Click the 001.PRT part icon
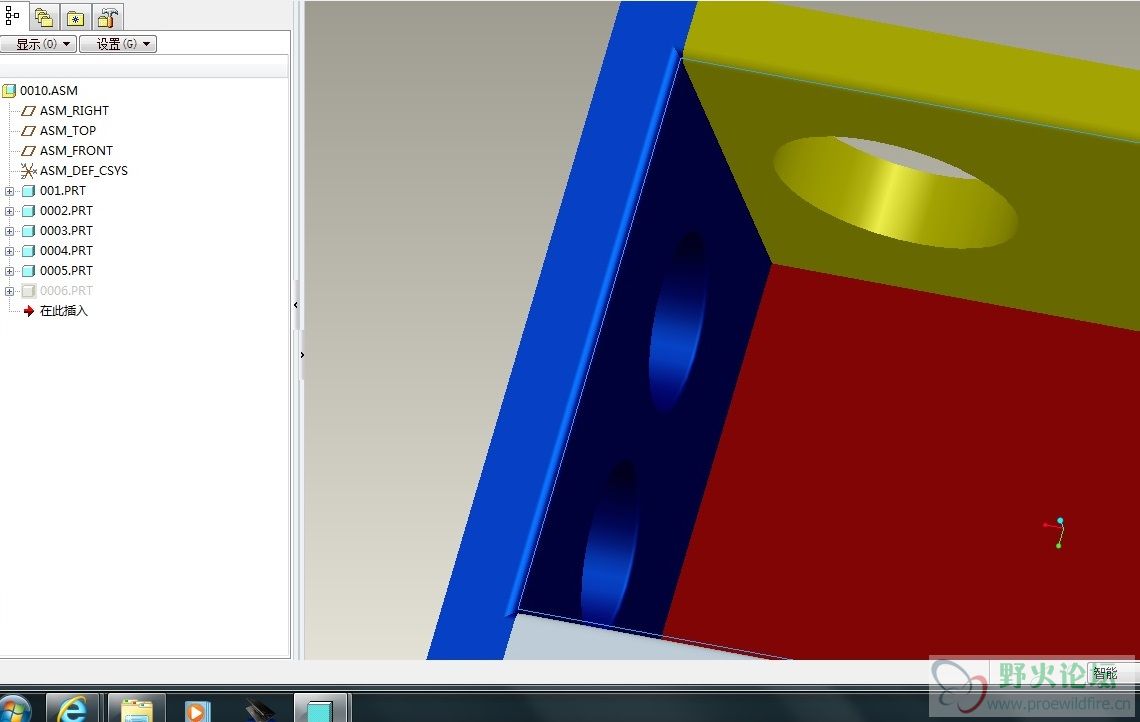The width and height of the screenshot is (1140, 722). [28, 191]
